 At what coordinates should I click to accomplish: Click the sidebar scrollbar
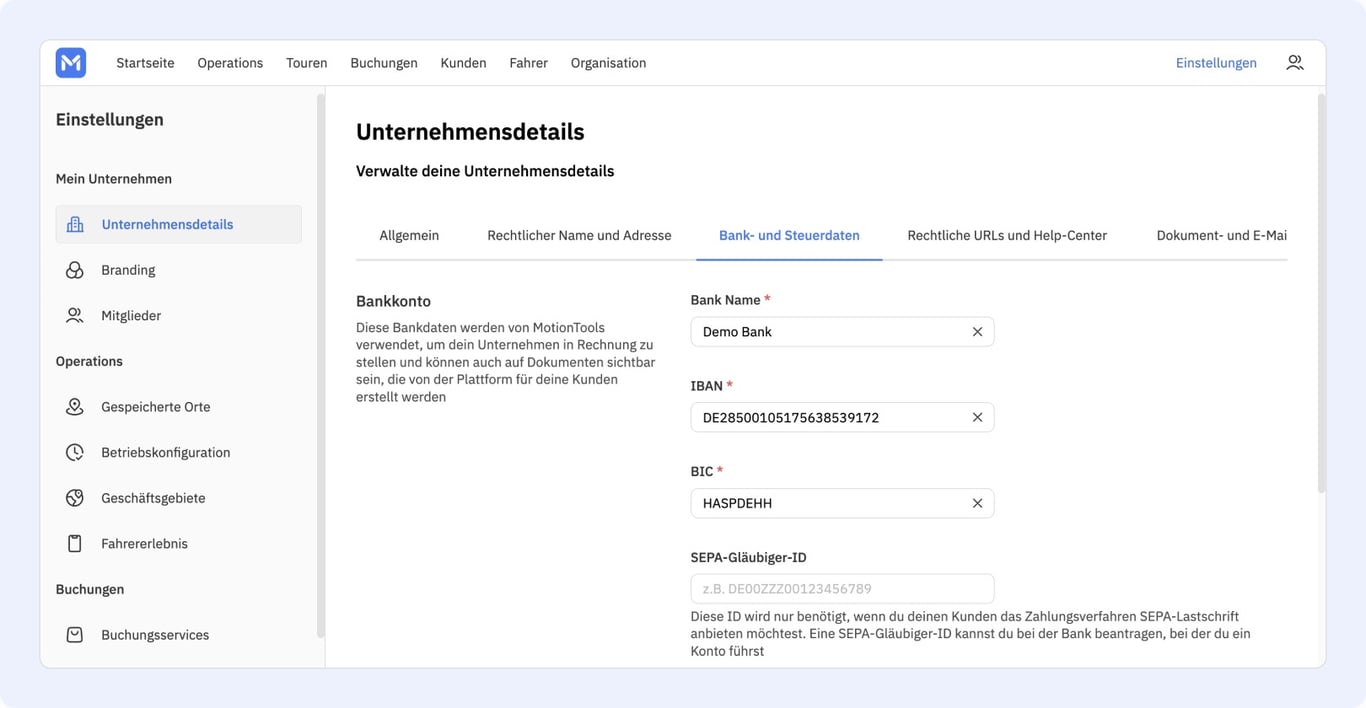(320, 365)
